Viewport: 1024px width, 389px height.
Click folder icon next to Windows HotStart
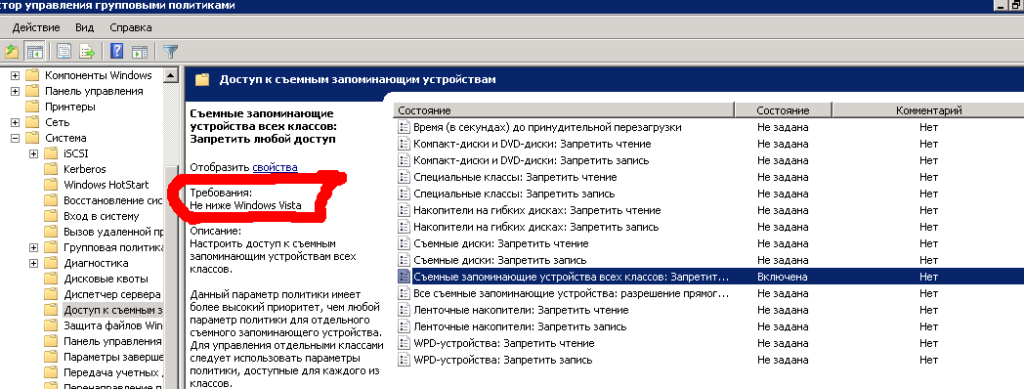click(x=51, y=185)
